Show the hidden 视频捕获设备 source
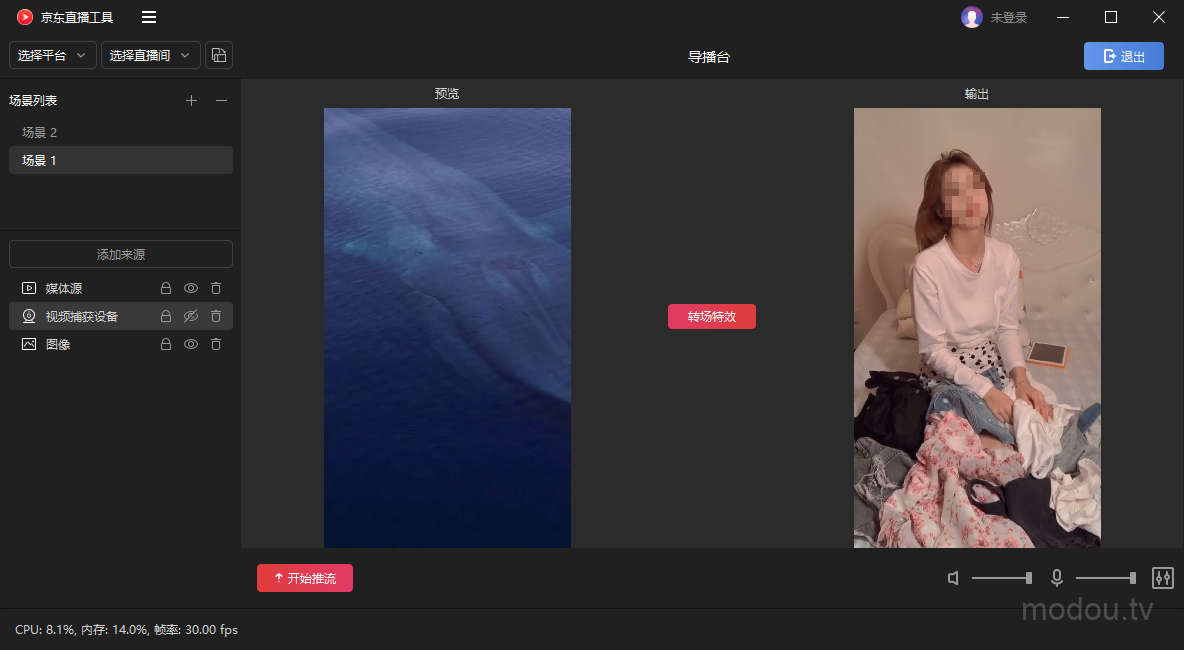This screenshot has height=650, width=1184. click(191, 316)
